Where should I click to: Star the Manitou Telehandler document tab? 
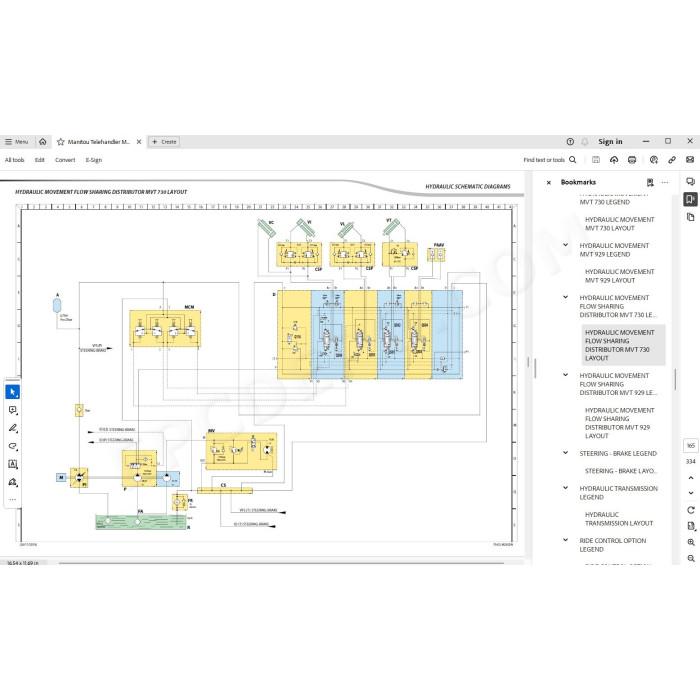coord(61,142)
